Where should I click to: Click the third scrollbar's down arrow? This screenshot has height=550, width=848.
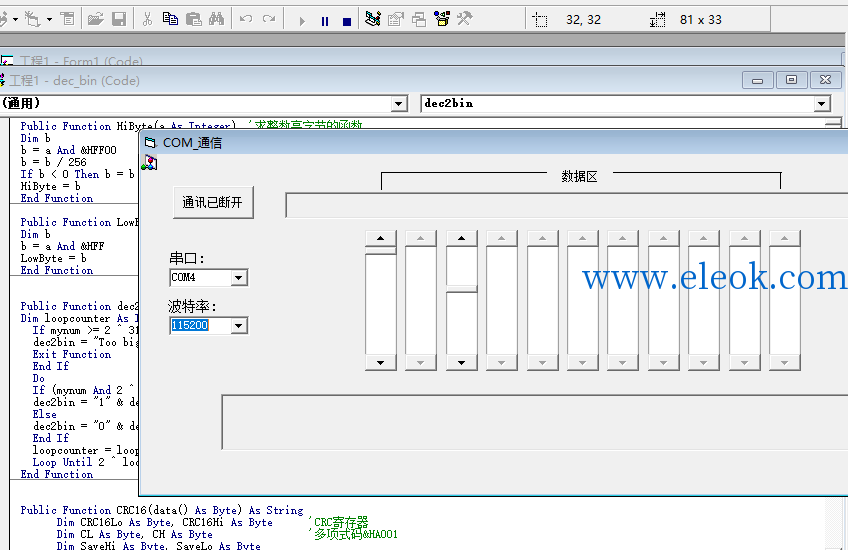point(461,362)
